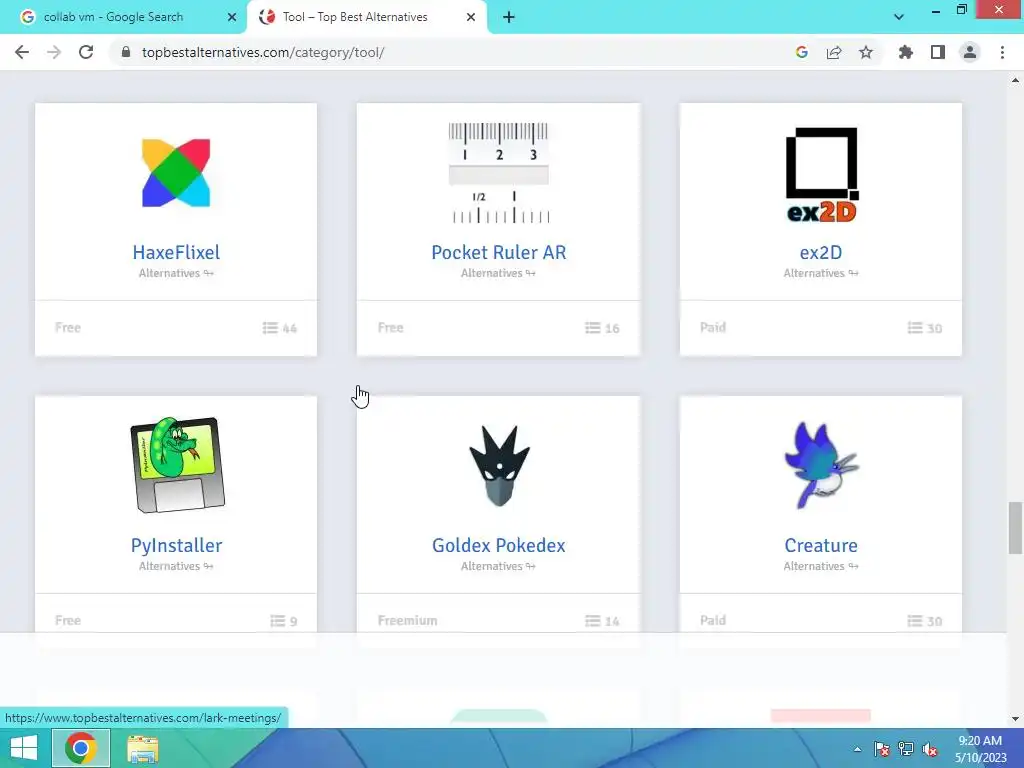Click the Paid label on Creature card
This screenshot has width=1024, height=768.
pos(713,620)
